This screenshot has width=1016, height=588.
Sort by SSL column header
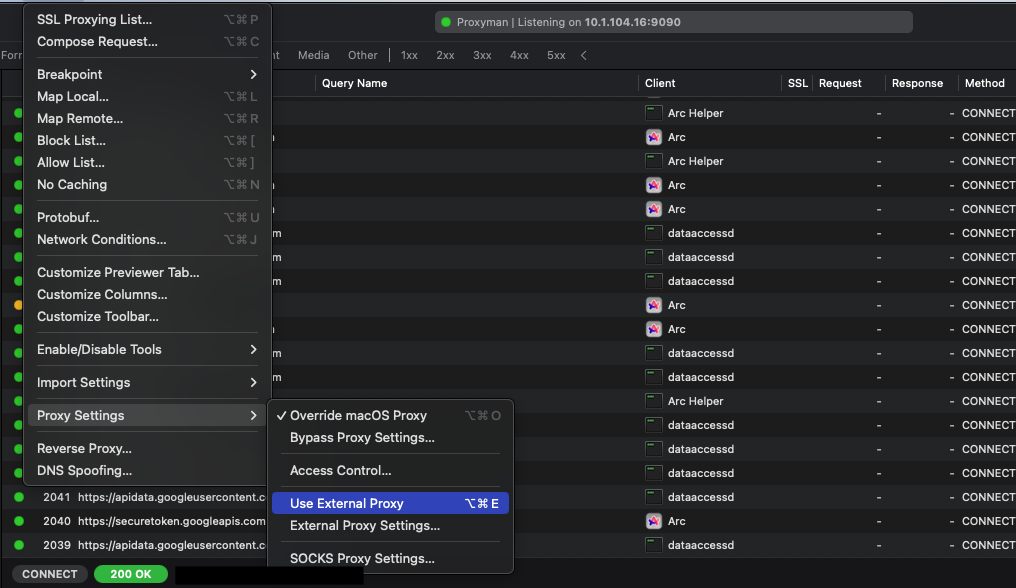coord(798,84)
